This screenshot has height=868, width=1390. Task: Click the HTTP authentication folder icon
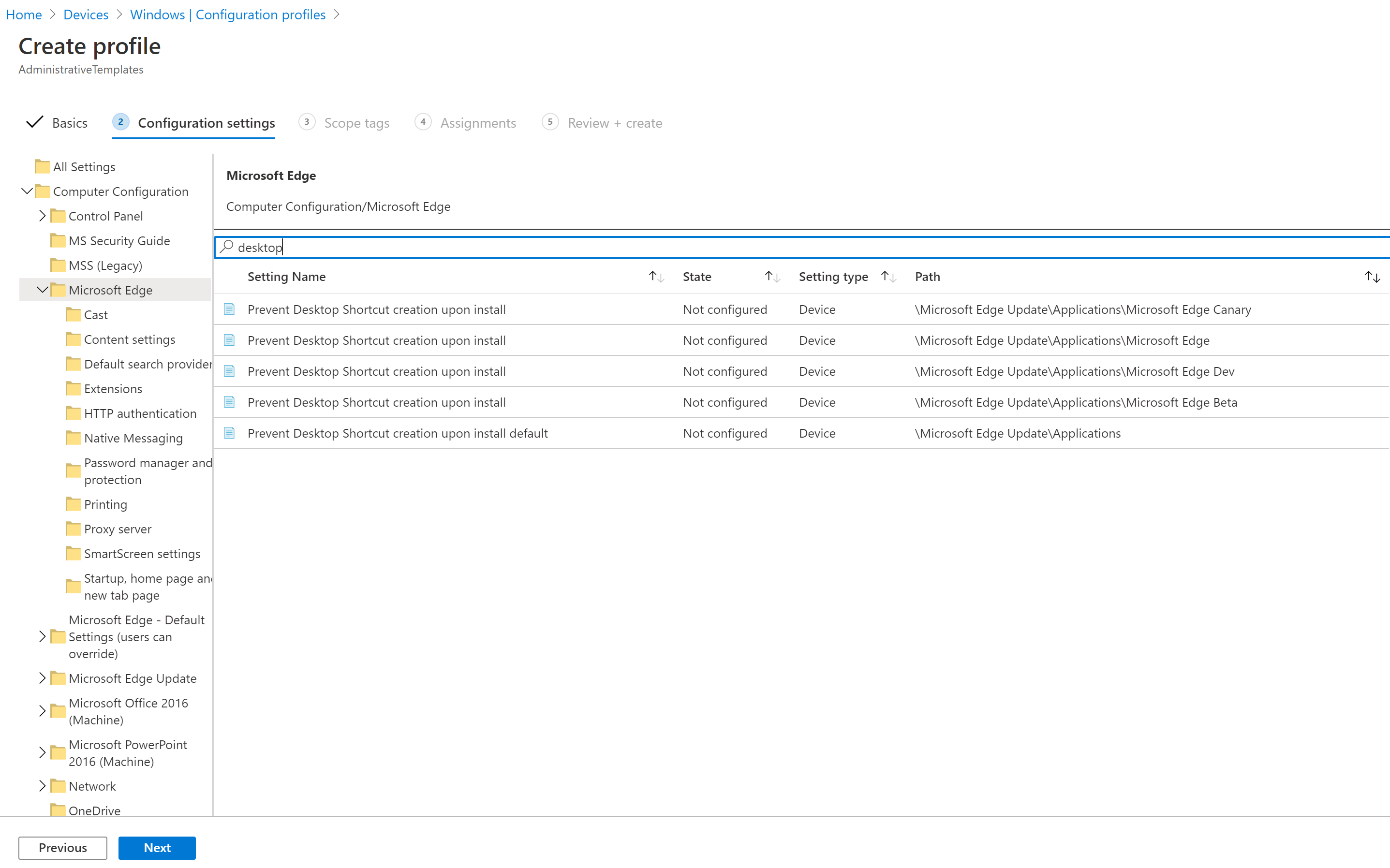coord(74,413)
